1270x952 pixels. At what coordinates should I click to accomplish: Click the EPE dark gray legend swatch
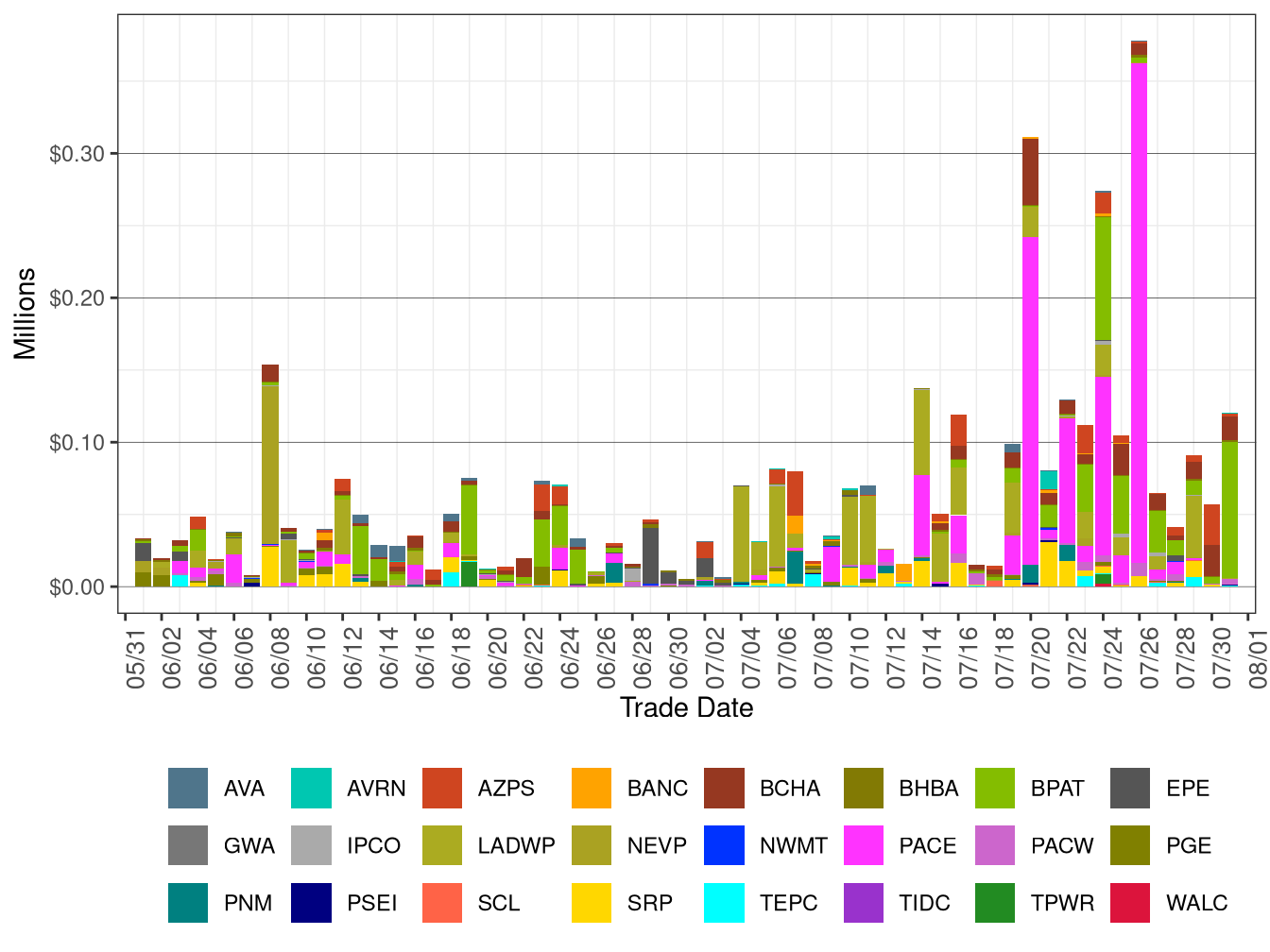tap(1130, 789)
